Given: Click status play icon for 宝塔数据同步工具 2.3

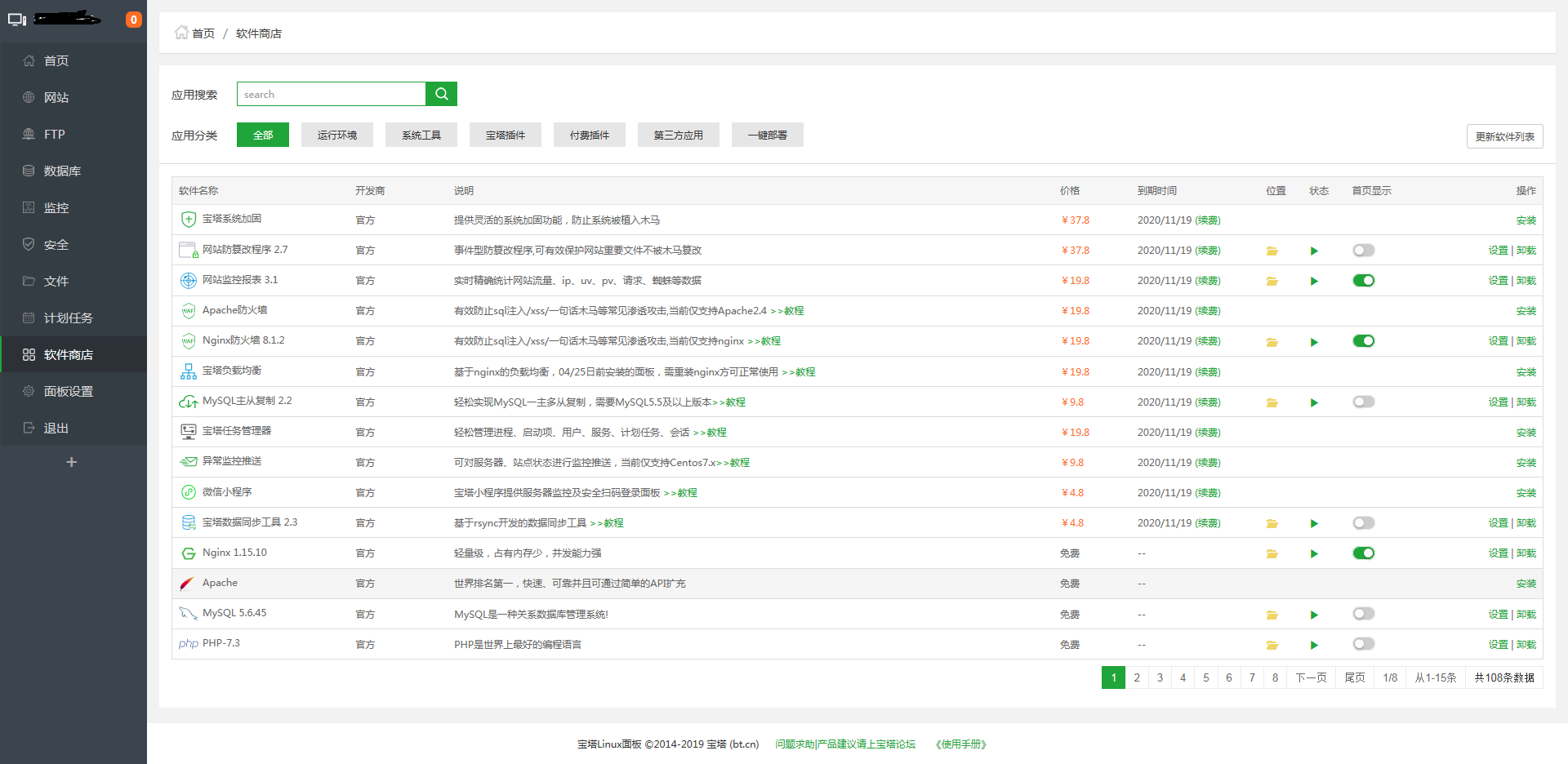Looking at the screenshot, I should click(x=1314, y=523).
